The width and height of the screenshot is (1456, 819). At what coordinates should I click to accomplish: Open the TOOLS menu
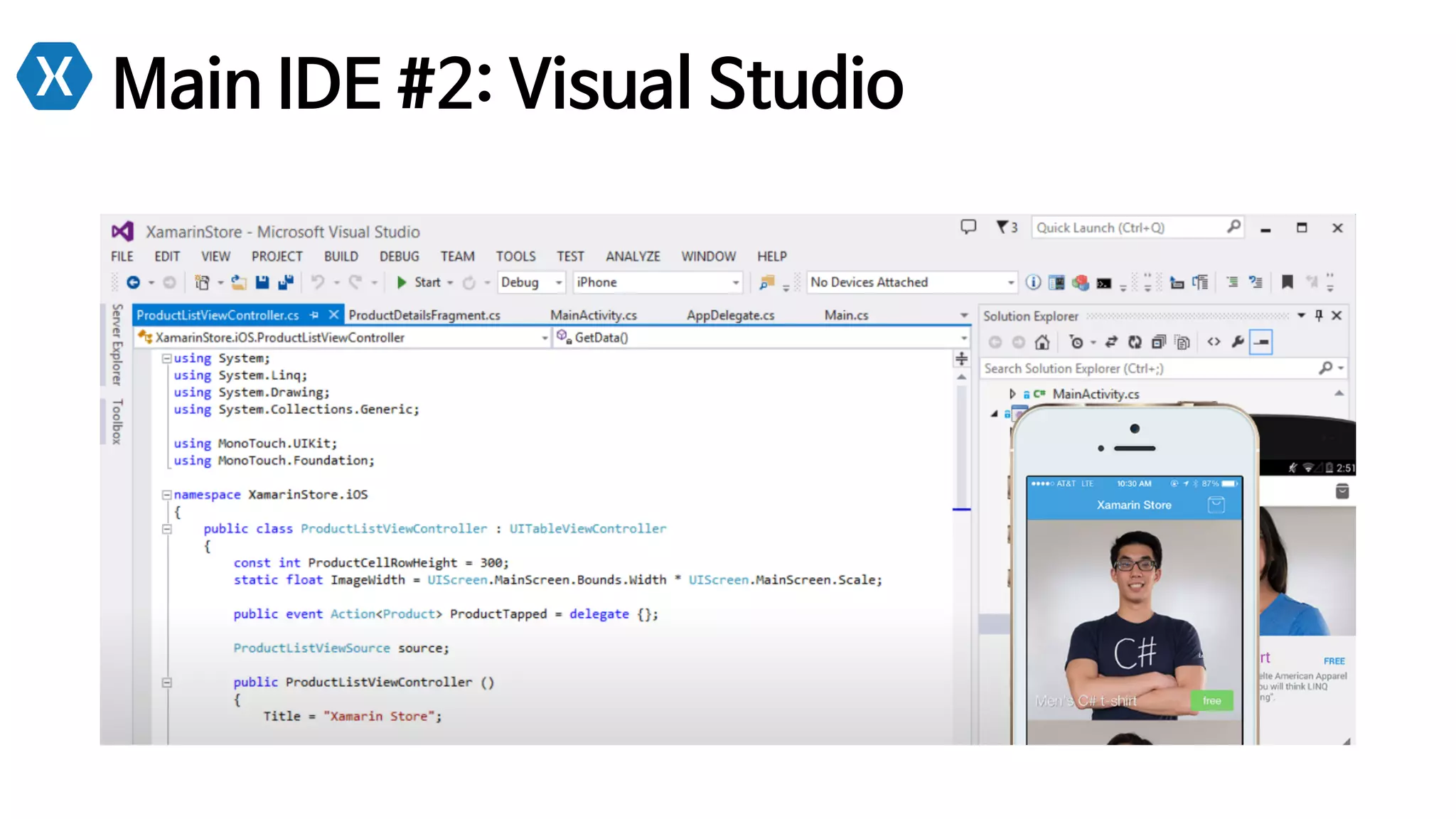(515, 256)
